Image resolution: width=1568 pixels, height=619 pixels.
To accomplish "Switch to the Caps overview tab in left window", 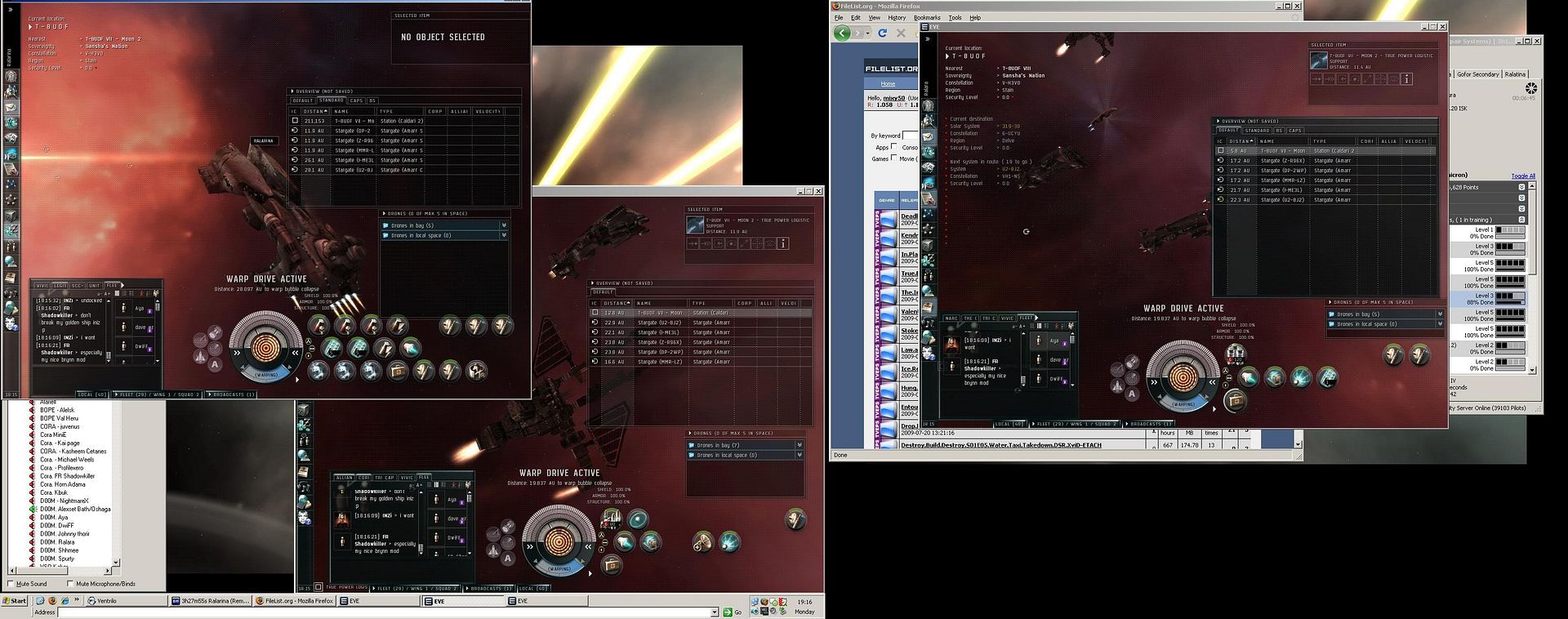I will point(356,100).
